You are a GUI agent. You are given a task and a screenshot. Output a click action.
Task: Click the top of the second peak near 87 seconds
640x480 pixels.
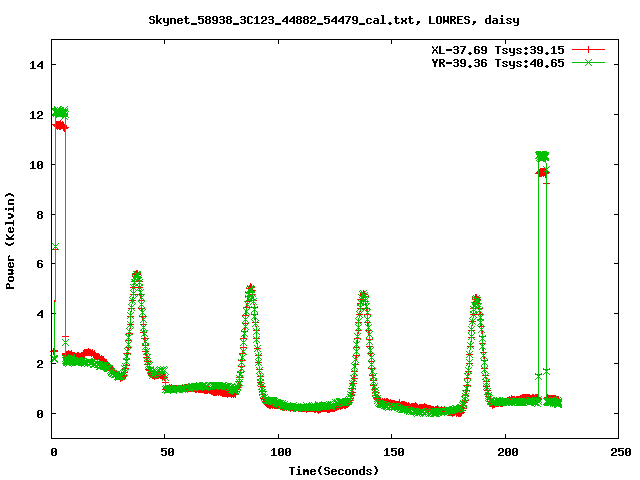pyautogui.click(x=250, y=288)
